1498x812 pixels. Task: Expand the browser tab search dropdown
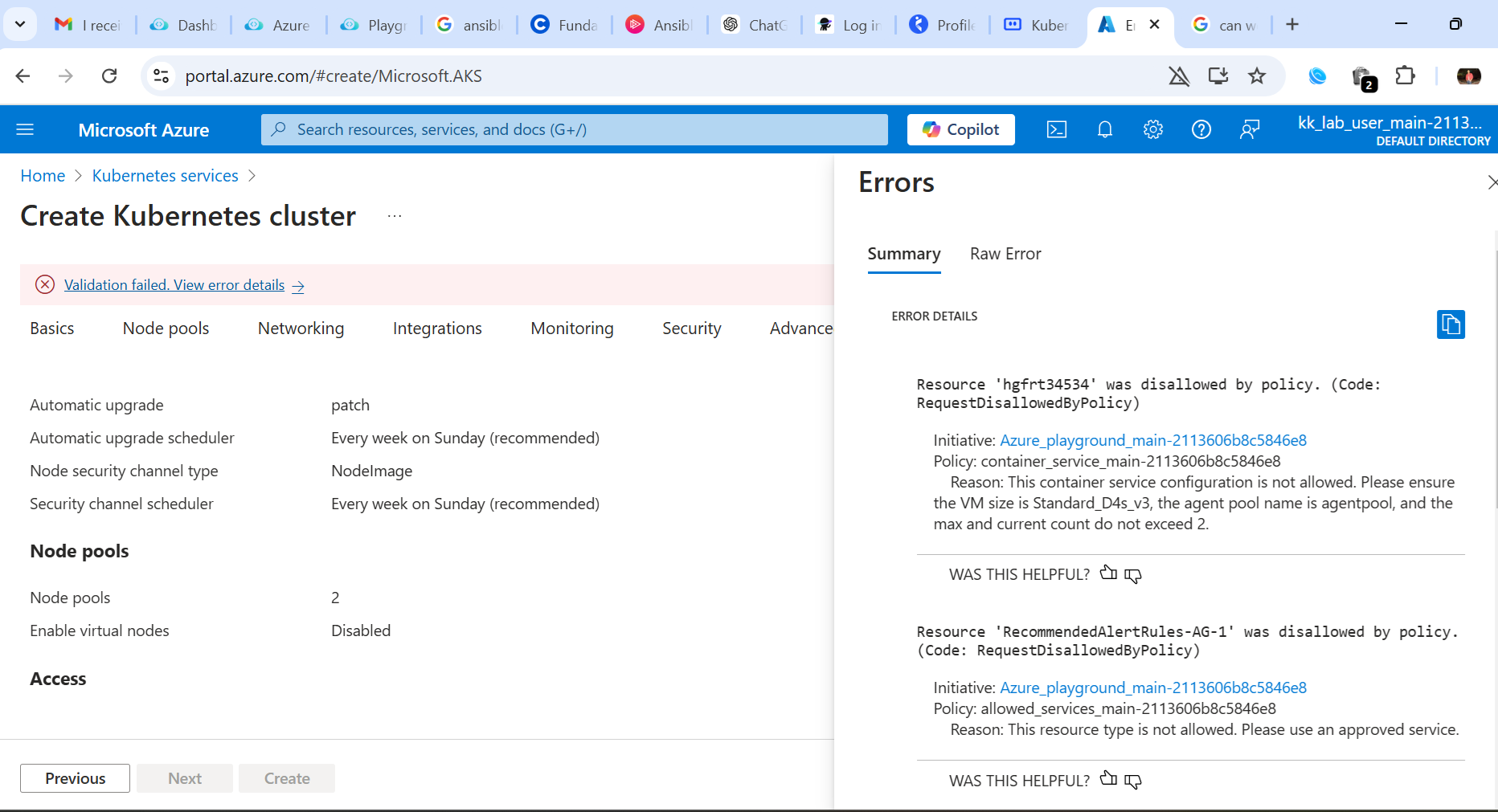point(20,24)
